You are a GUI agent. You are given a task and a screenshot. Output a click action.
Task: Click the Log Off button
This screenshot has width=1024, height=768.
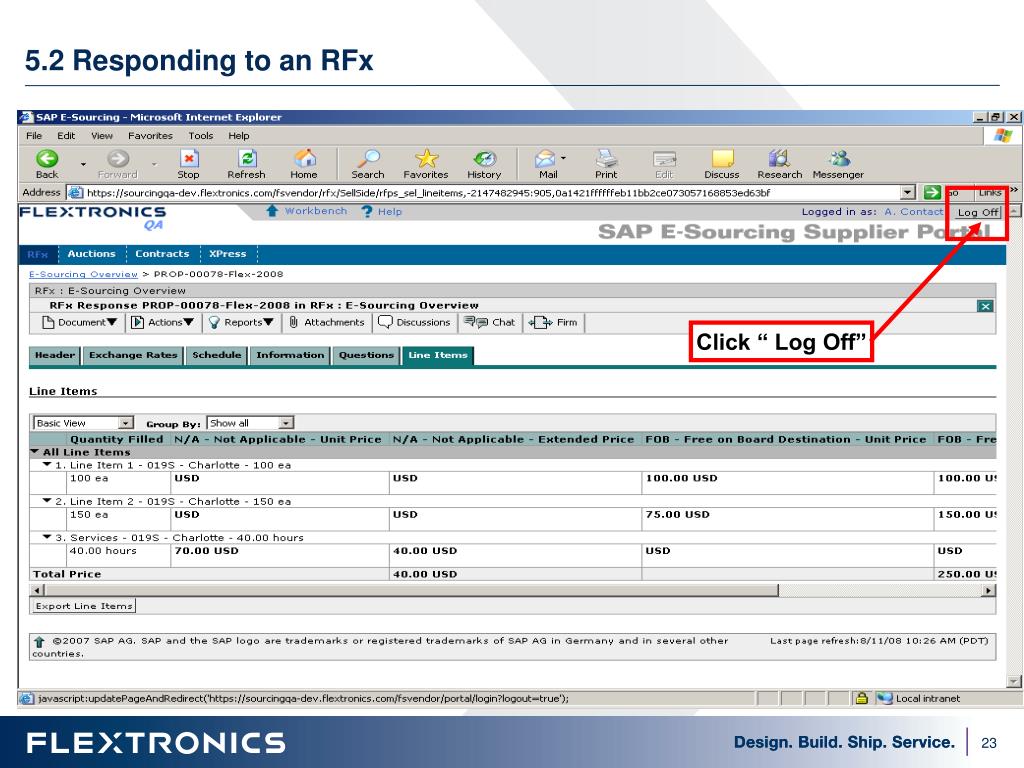[x=978, y=212]
